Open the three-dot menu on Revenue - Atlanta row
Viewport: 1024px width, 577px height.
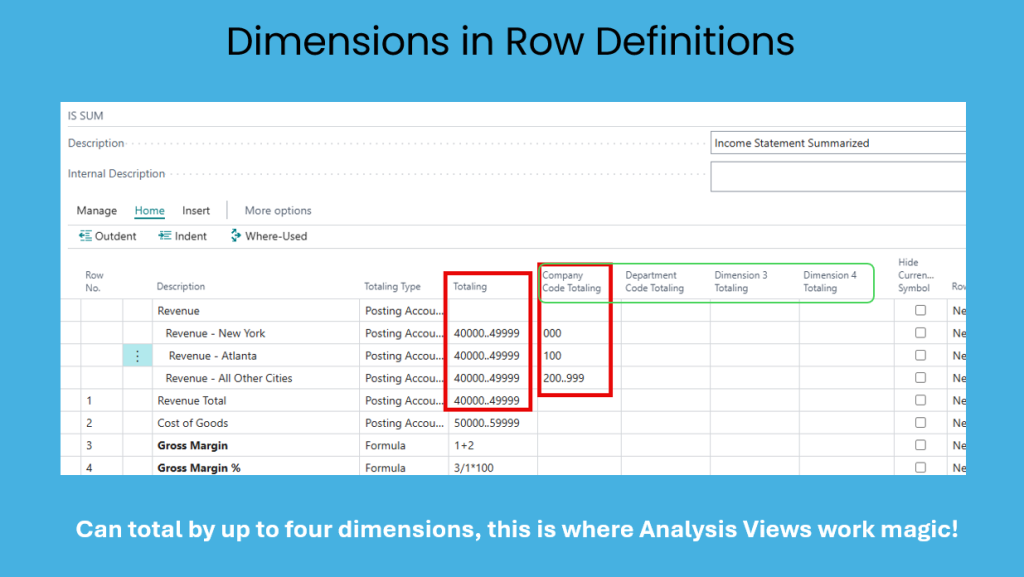(138, 356)
